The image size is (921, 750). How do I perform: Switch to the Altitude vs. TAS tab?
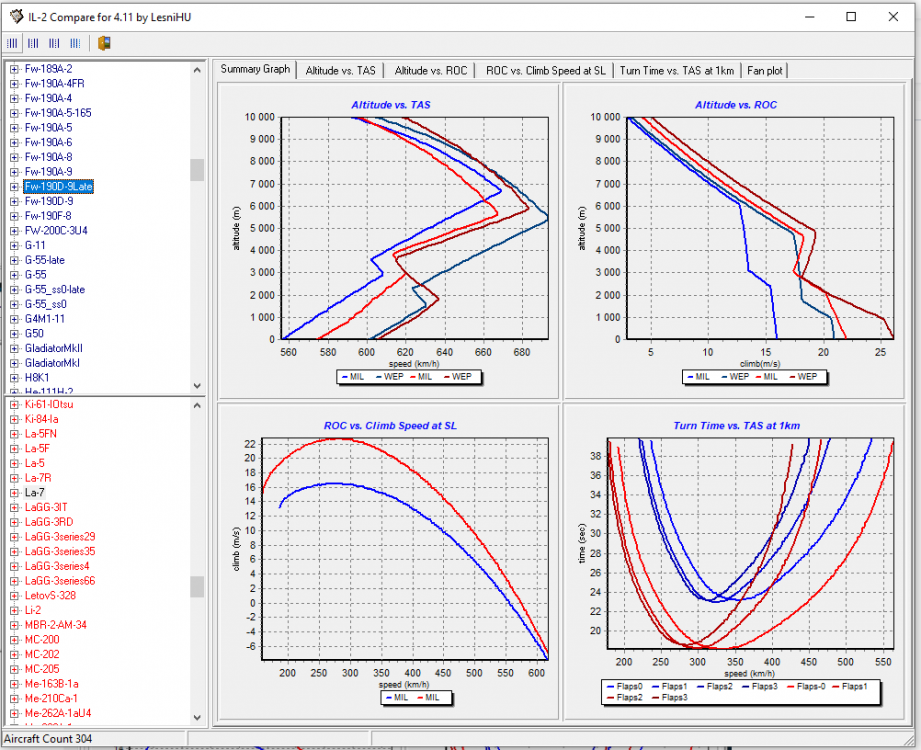click(341, 71)
